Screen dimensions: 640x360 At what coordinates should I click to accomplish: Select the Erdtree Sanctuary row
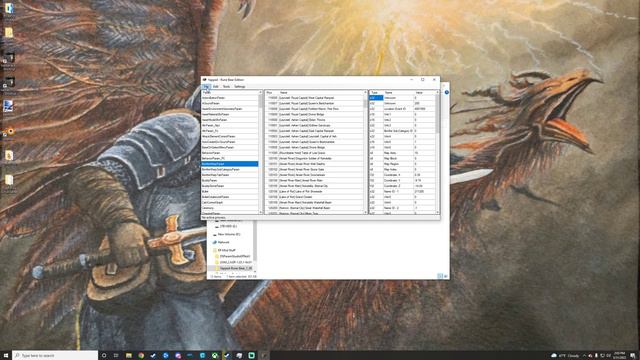coord(314,125)
